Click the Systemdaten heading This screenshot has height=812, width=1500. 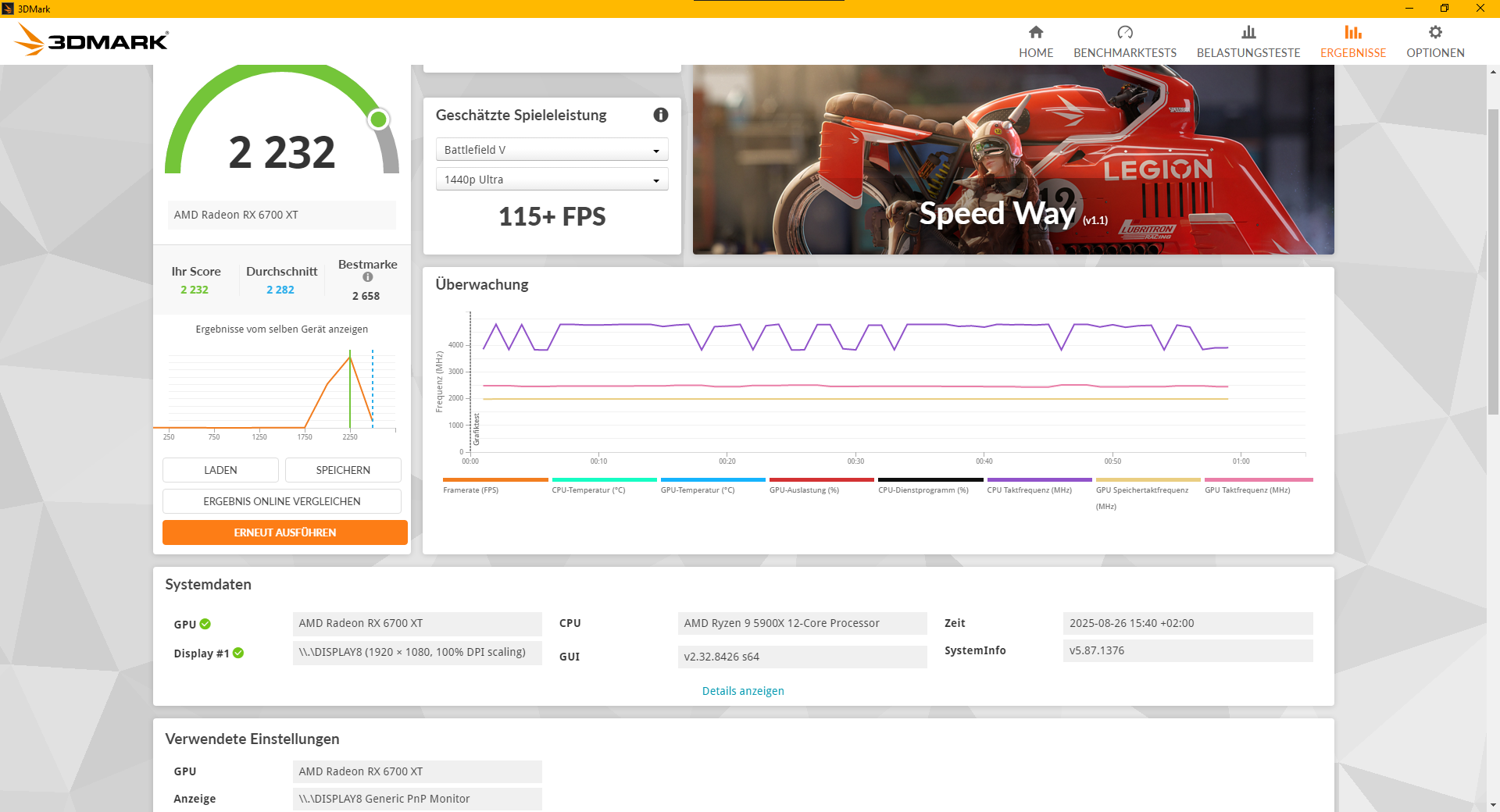point(208,585)
